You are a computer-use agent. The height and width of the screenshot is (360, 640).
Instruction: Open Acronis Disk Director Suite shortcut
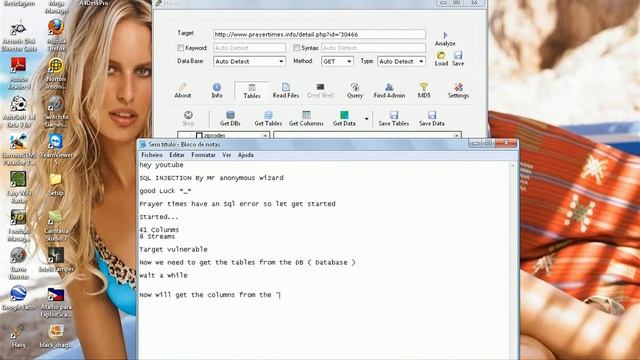(x=18, y=29)
